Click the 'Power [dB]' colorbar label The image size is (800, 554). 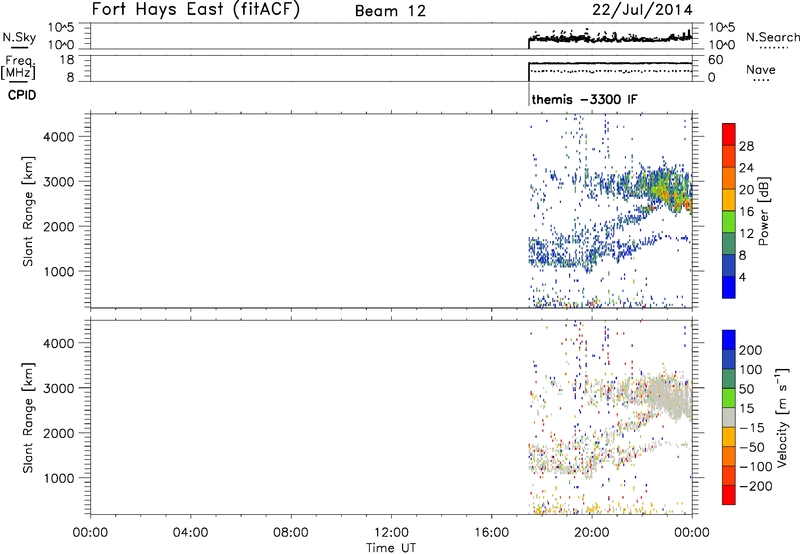coord(763,211)
